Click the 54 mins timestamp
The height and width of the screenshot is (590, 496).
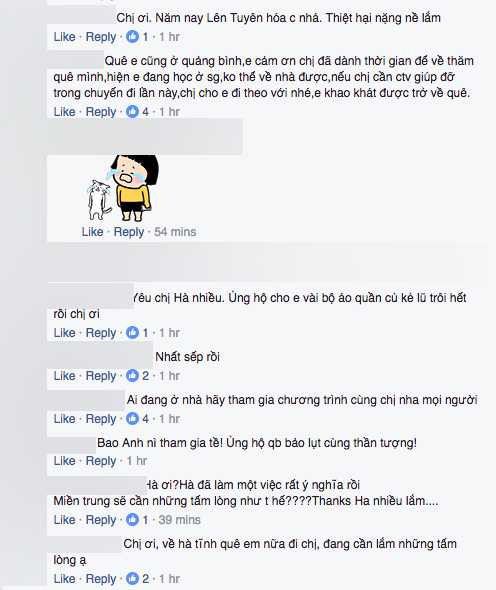(175, 231)
